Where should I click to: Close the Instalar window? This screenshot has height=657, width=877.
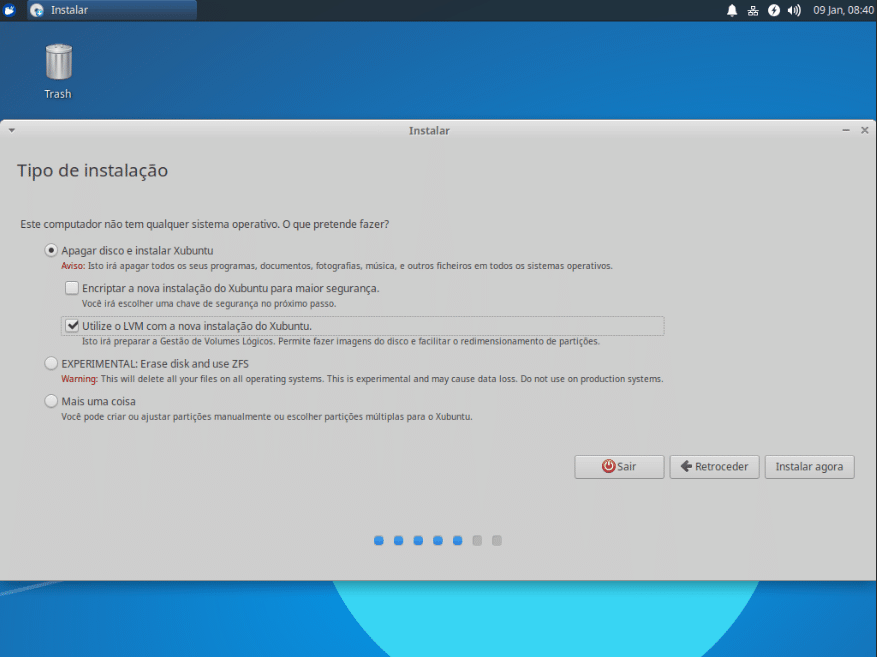pyautogui.click(x=865, y=130)
